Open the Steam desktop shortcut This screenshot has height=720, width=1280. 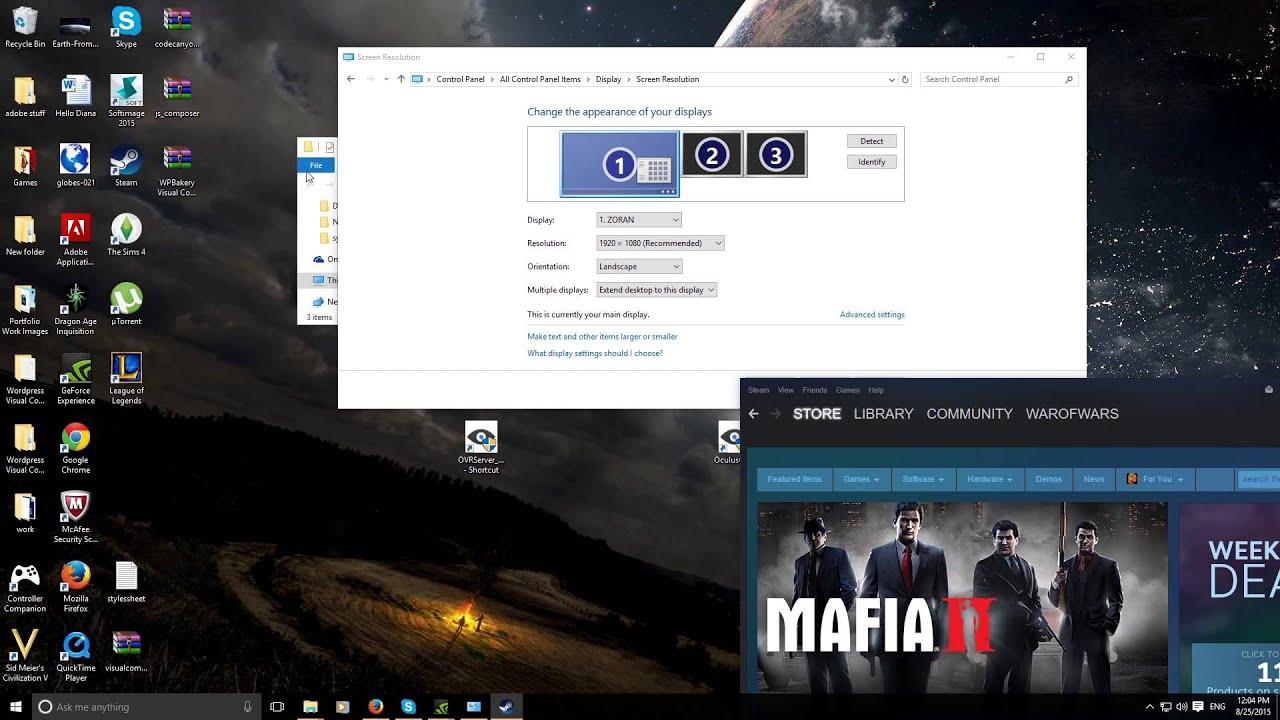(x=126, y=166)
